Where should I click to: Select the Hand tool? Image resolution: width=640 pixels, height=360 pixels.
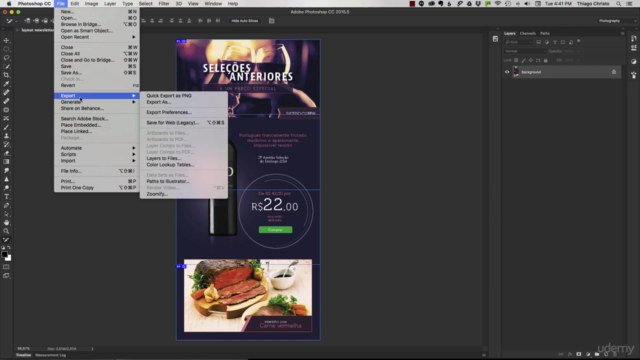click(x=6, y=222)
